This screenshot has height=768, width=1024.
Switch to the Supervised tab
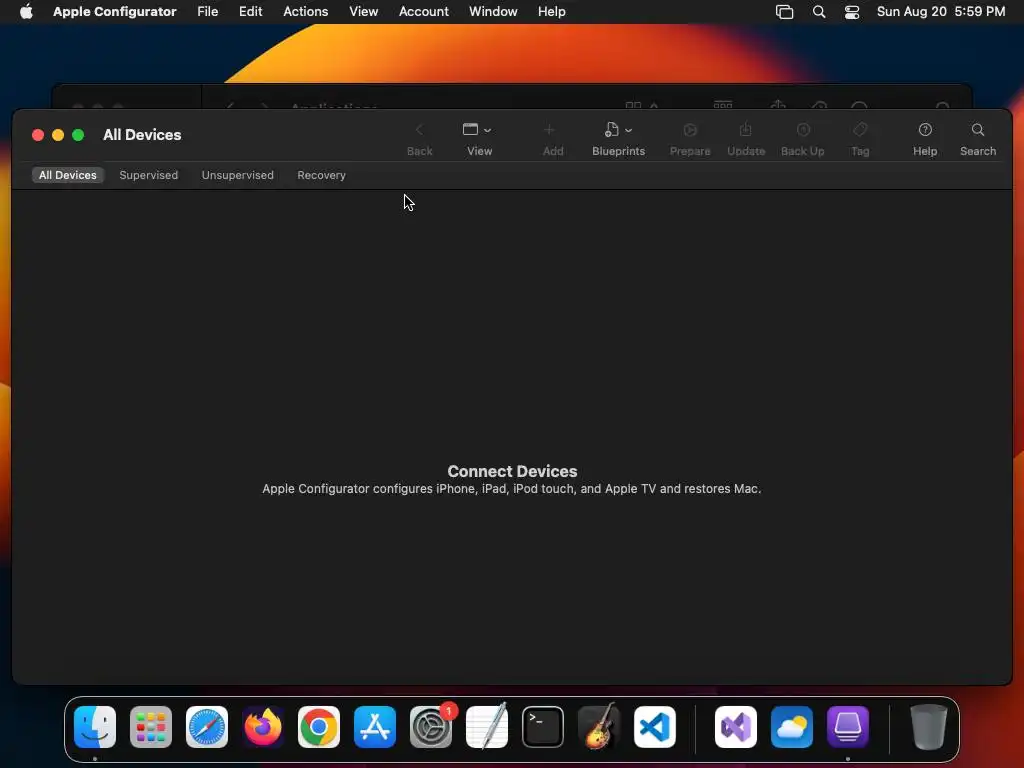[x=148, y=175]
